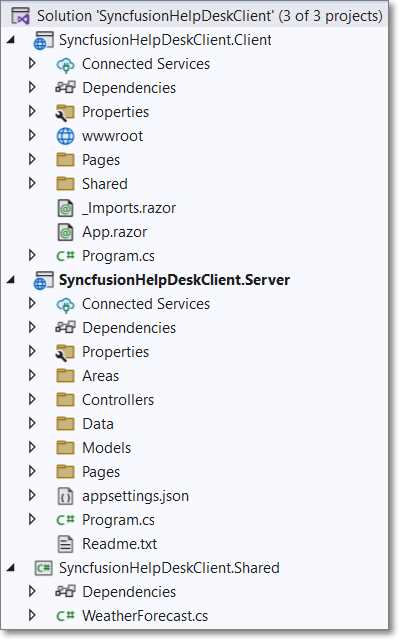Select the bold SyncfusionHelpDeskClient.Server label

174,280
